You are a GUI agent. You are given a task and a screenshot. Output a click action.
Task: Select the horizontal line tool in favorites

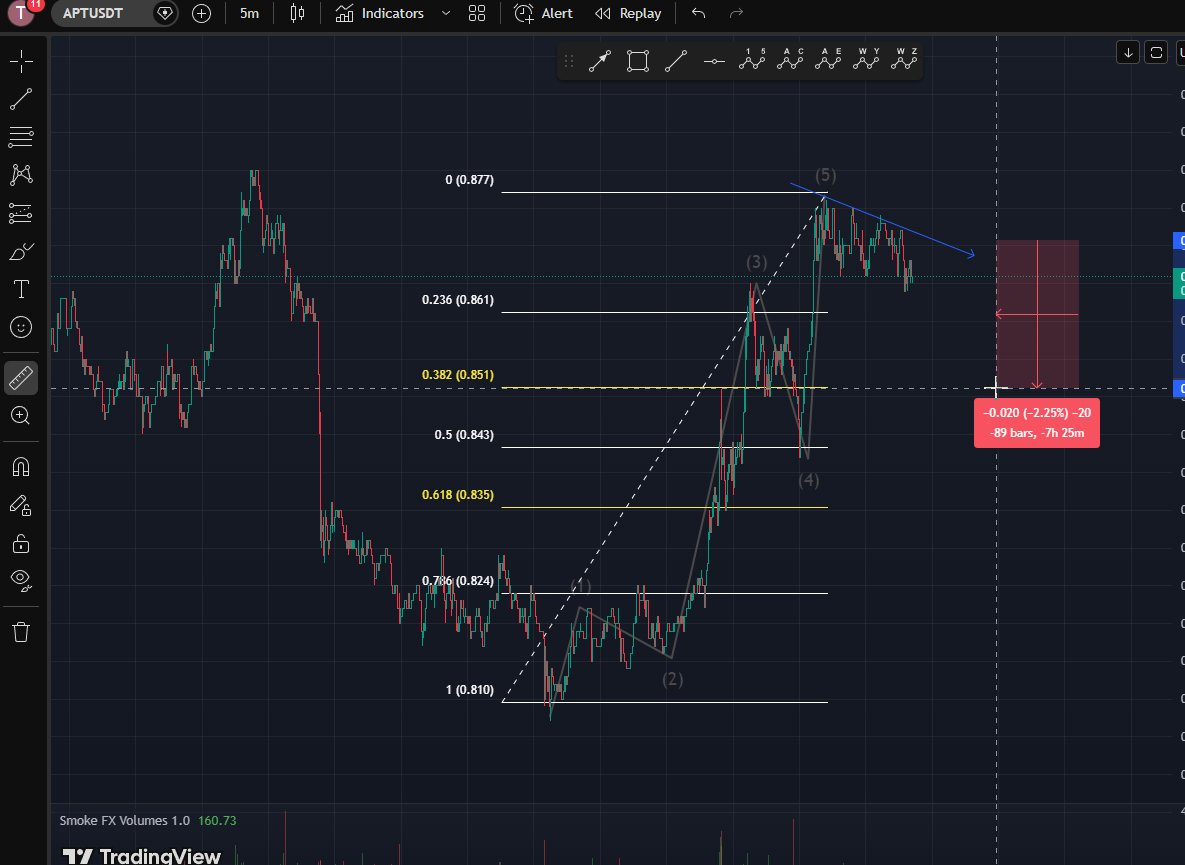[714, 61]
